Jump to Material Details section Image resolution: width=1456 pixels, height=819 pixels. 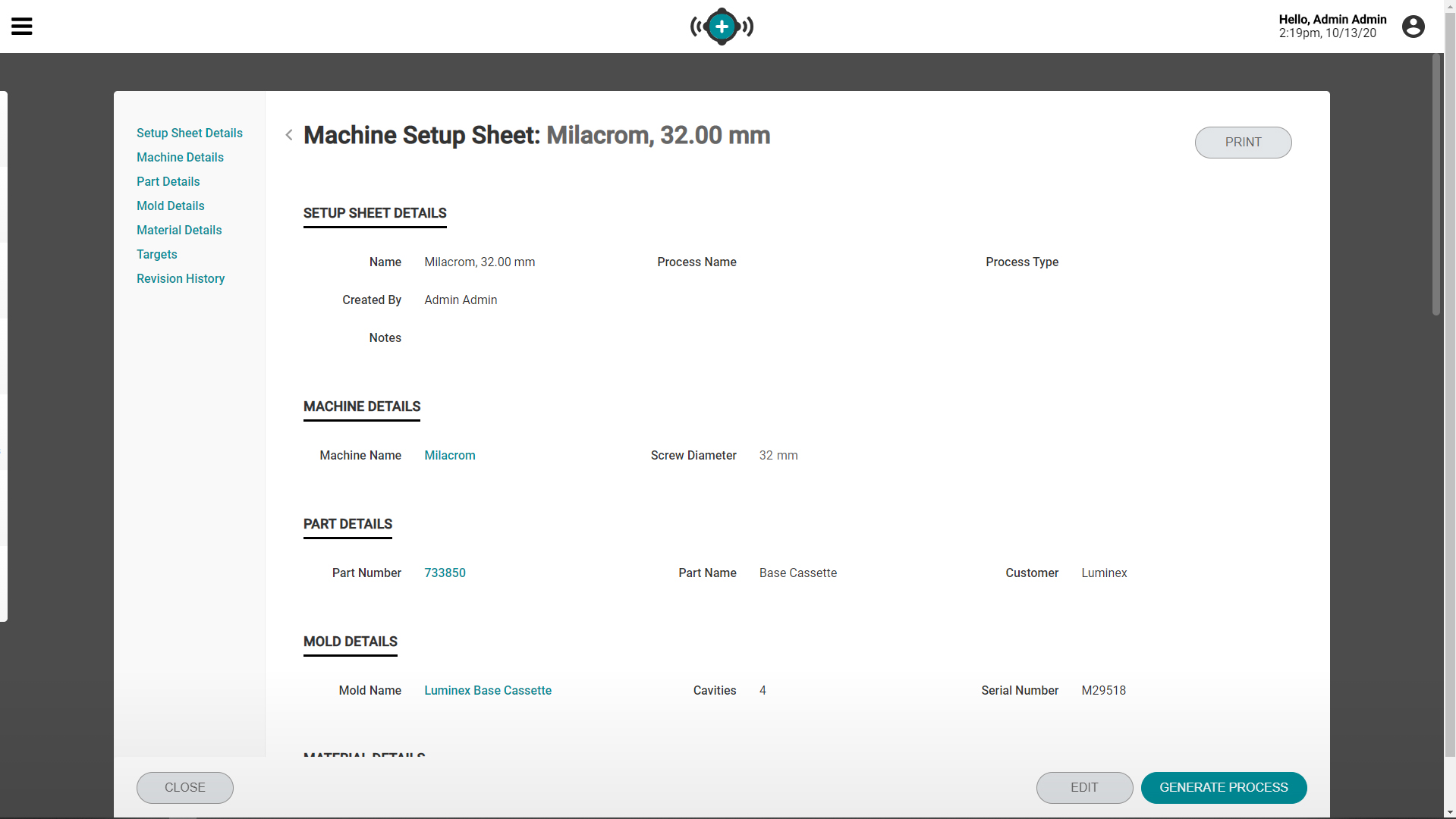179,230
